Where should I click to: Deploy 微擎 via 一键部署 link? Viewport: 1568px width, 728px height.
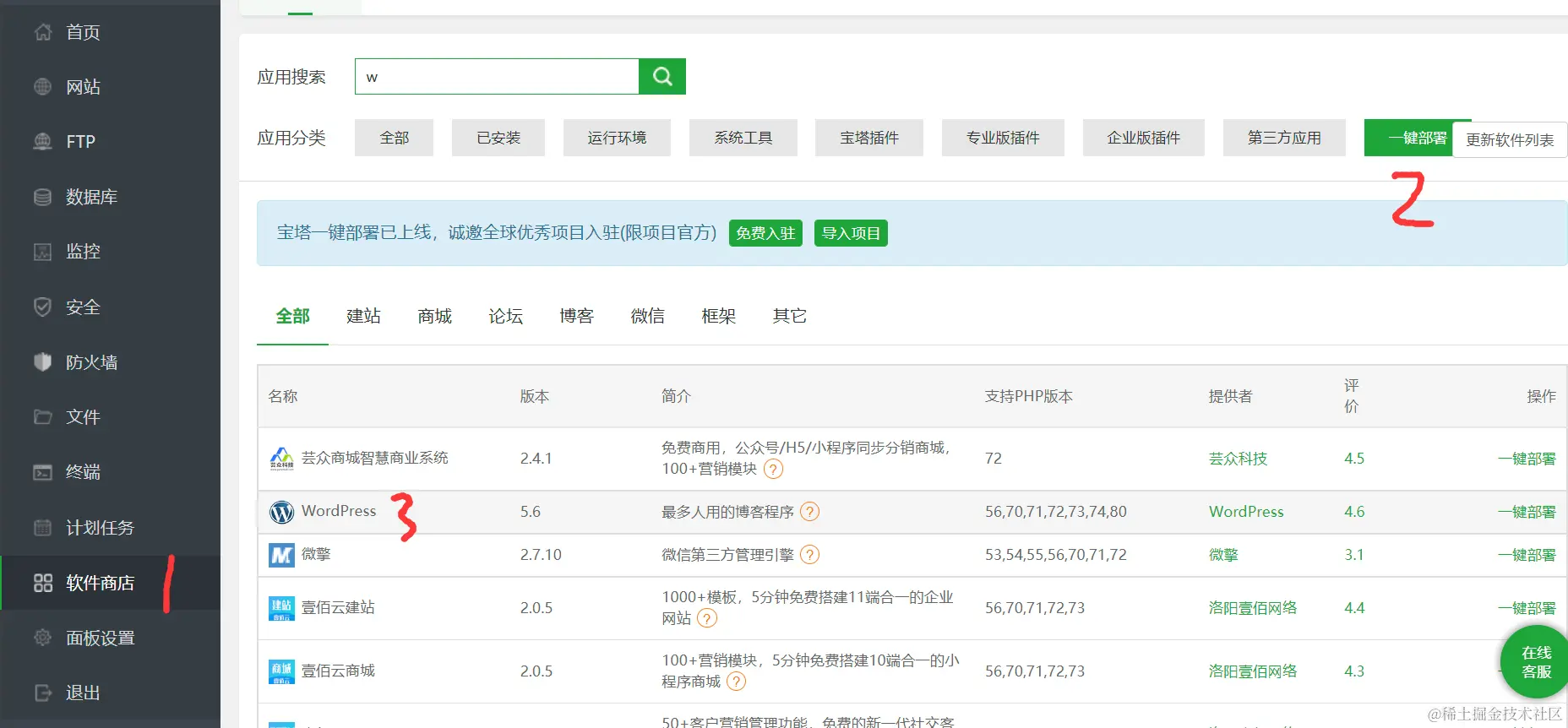(1527, 555)
